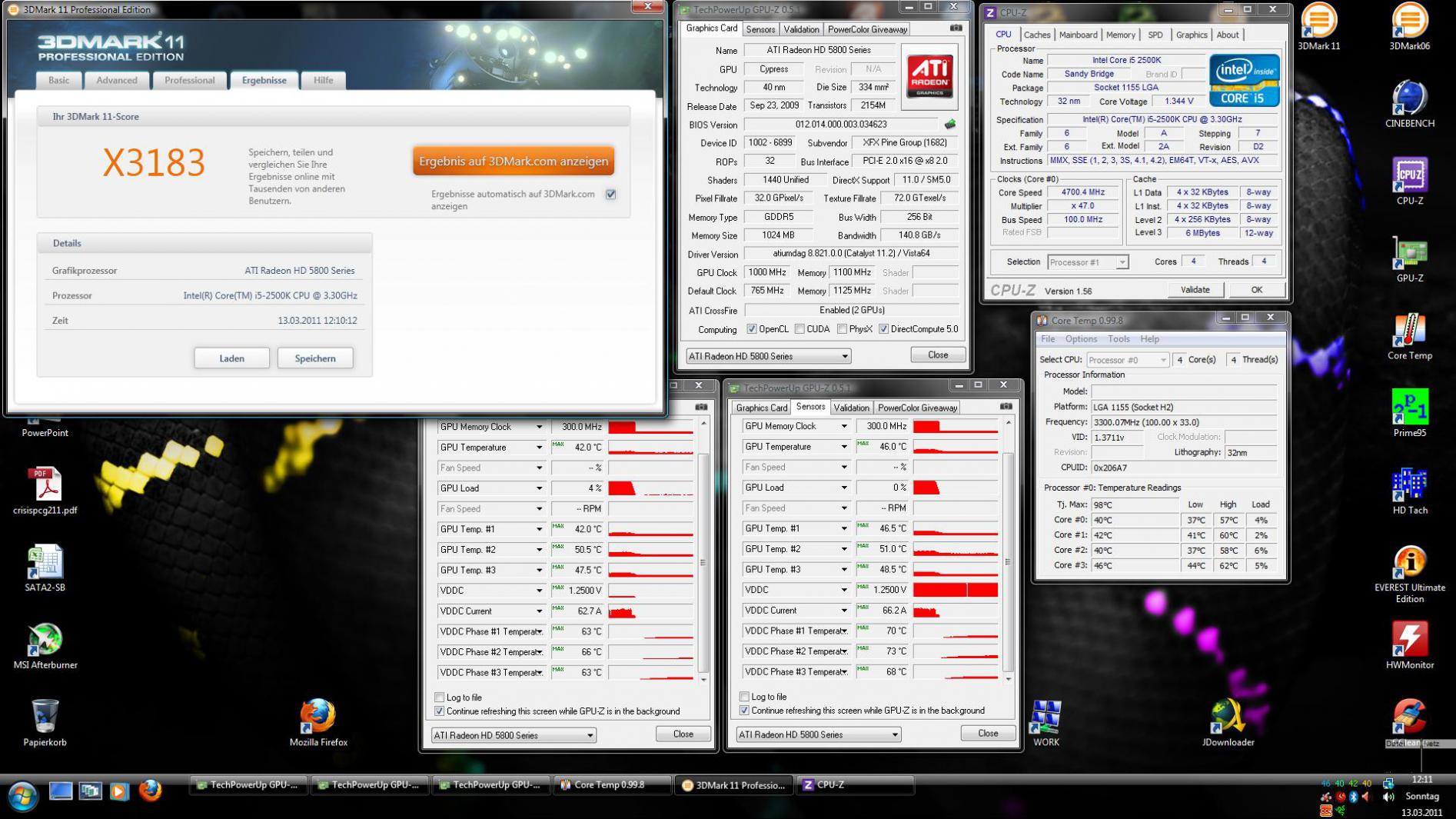The image size is (1456, 819).
Task: Click the Core Temp Model field
Action: [1184, 391]
